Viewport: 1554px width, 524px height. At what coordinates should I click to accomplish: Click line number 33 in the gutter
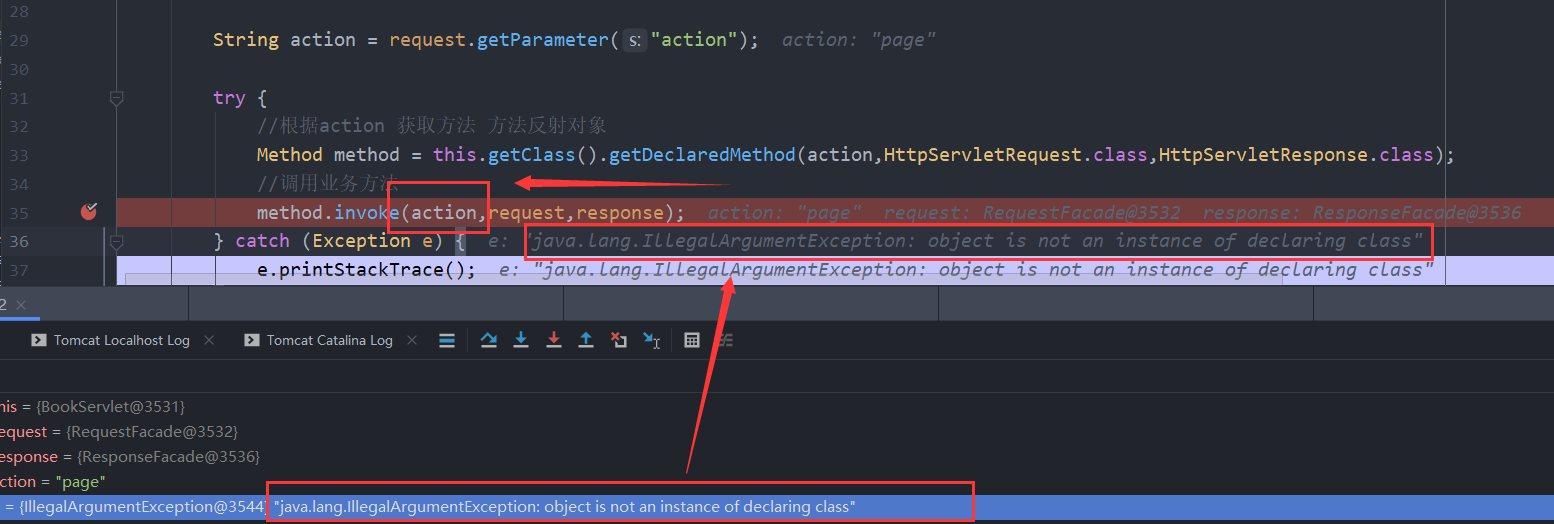tap(18, 155)
